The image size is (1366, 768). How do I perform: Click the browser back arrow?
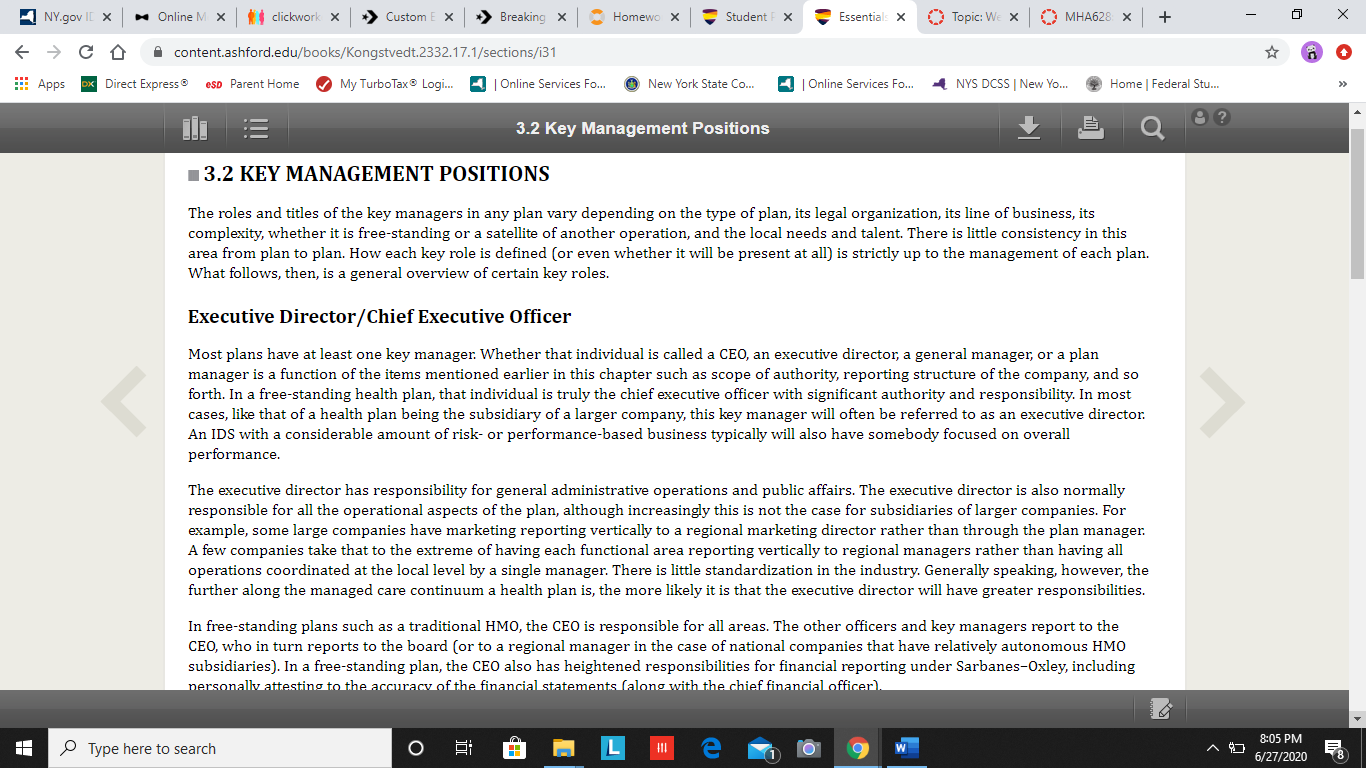(23, 52)
